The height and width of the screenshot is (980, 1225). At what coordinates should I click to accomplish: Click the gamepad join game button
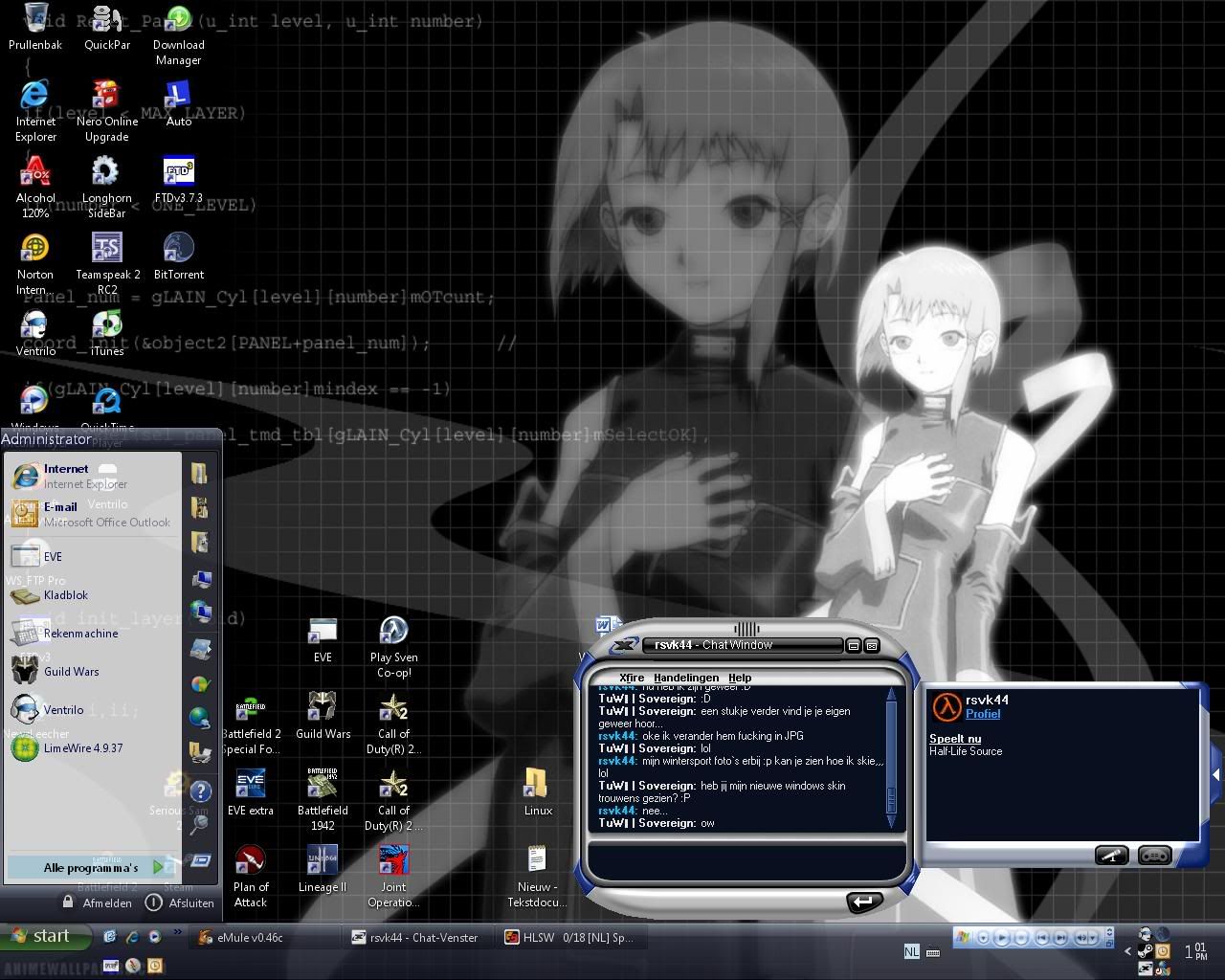[1154, 856]
